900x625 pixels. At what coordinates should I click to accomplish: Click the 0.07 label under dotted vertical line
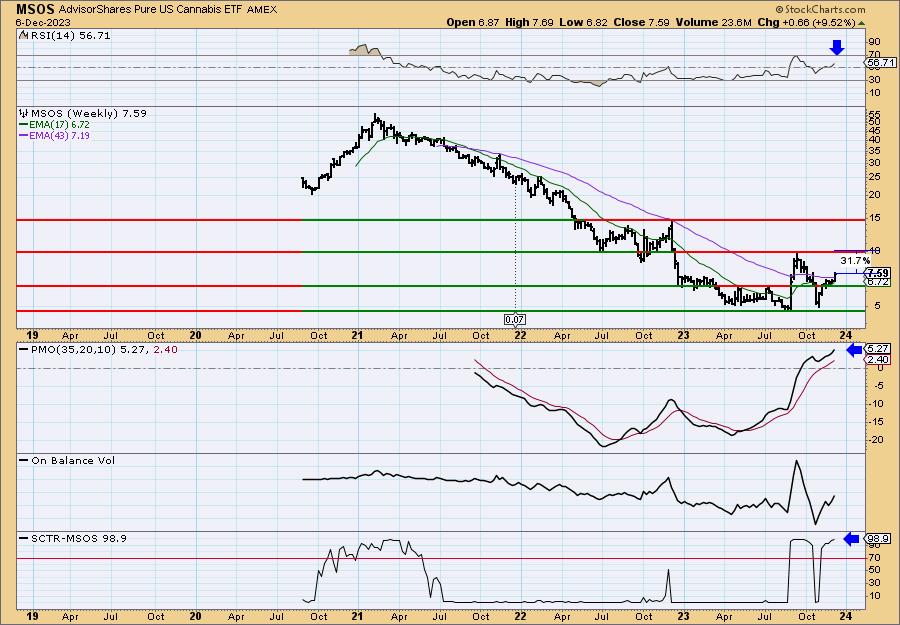515,319
